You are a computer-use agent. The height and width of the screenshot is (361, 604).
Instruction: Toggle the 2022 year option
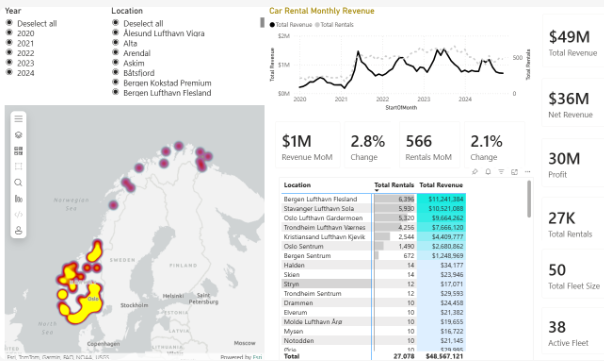[x=9, y=52]
